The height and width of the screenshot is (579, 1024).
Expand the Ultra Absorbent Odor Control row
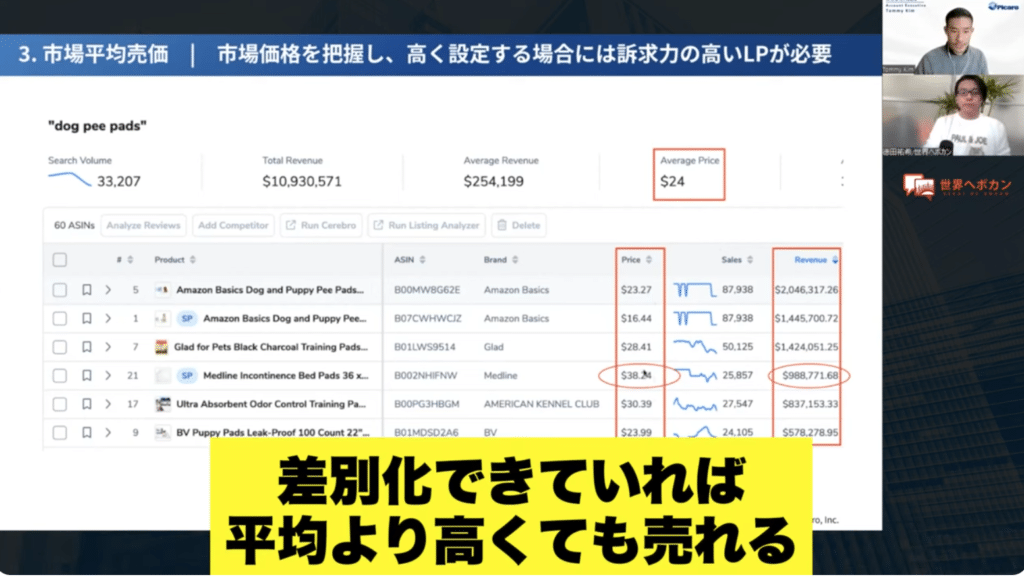pyautogui.click(x=108, y=404)
